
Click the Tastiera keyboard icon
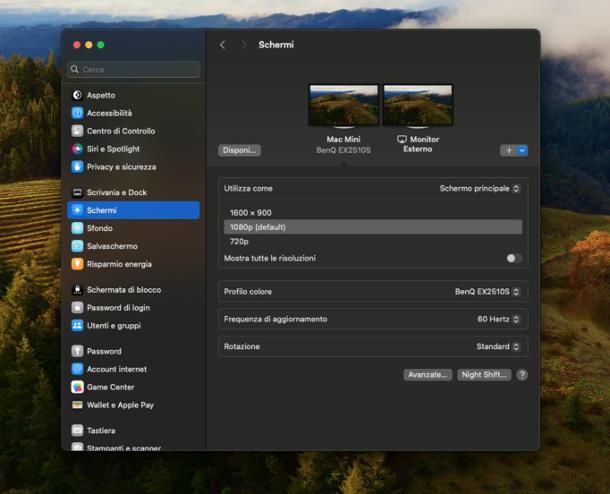click(x=77, y=430)
